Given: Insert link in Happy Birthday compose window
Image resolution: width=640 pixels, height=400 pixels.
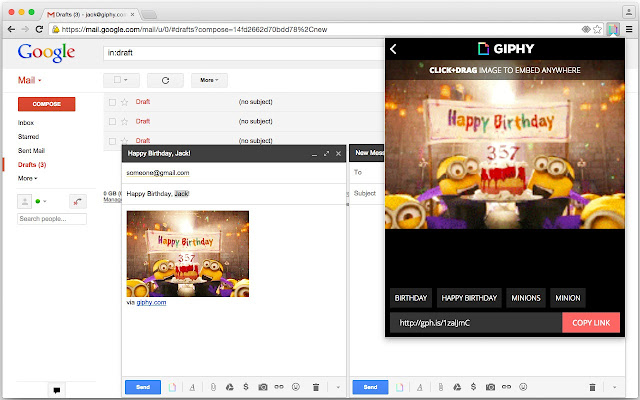Looking at the screenshot, I should point(279,387).
